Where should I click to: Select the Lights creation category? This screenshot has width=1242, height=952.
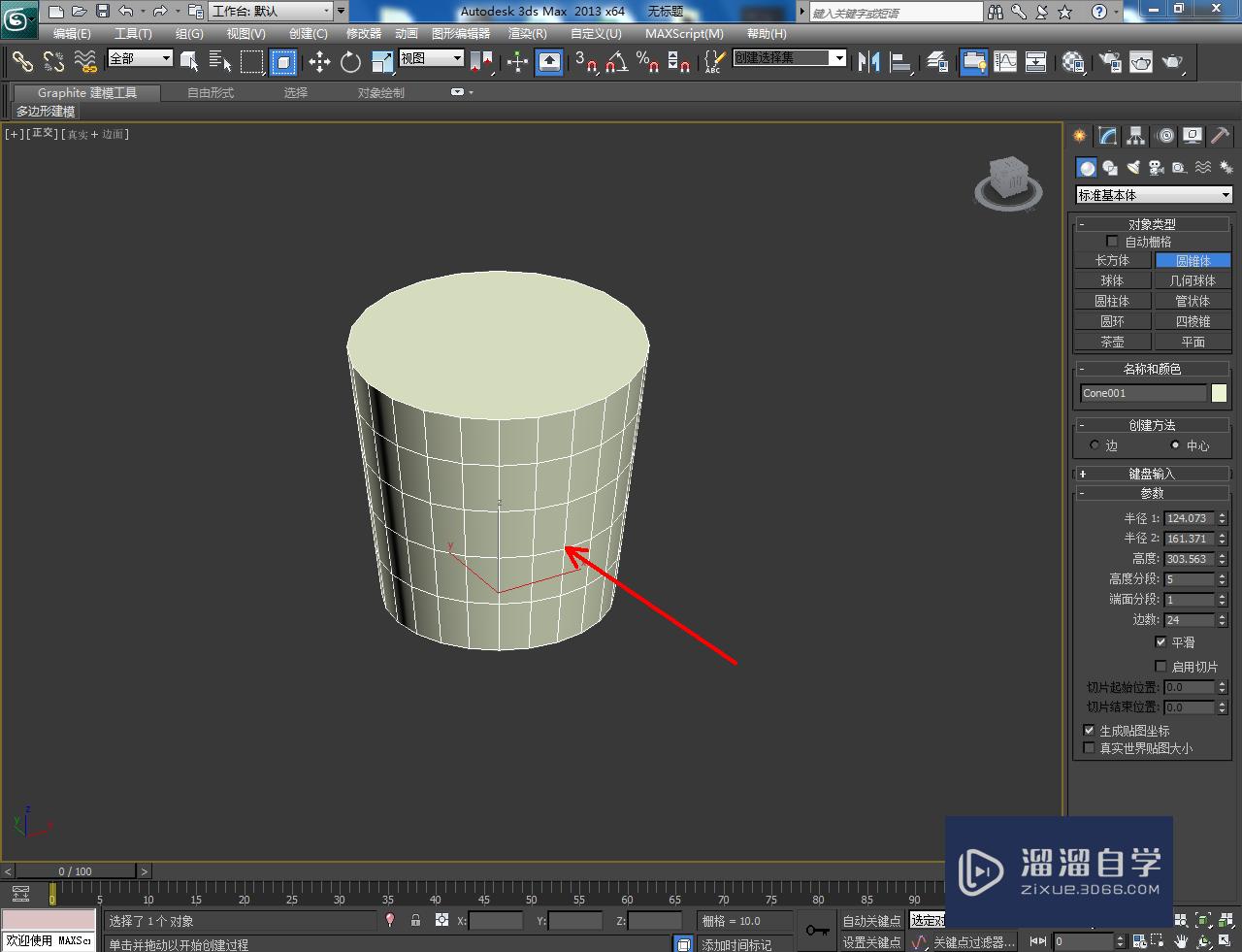[x=1133, y=168]
